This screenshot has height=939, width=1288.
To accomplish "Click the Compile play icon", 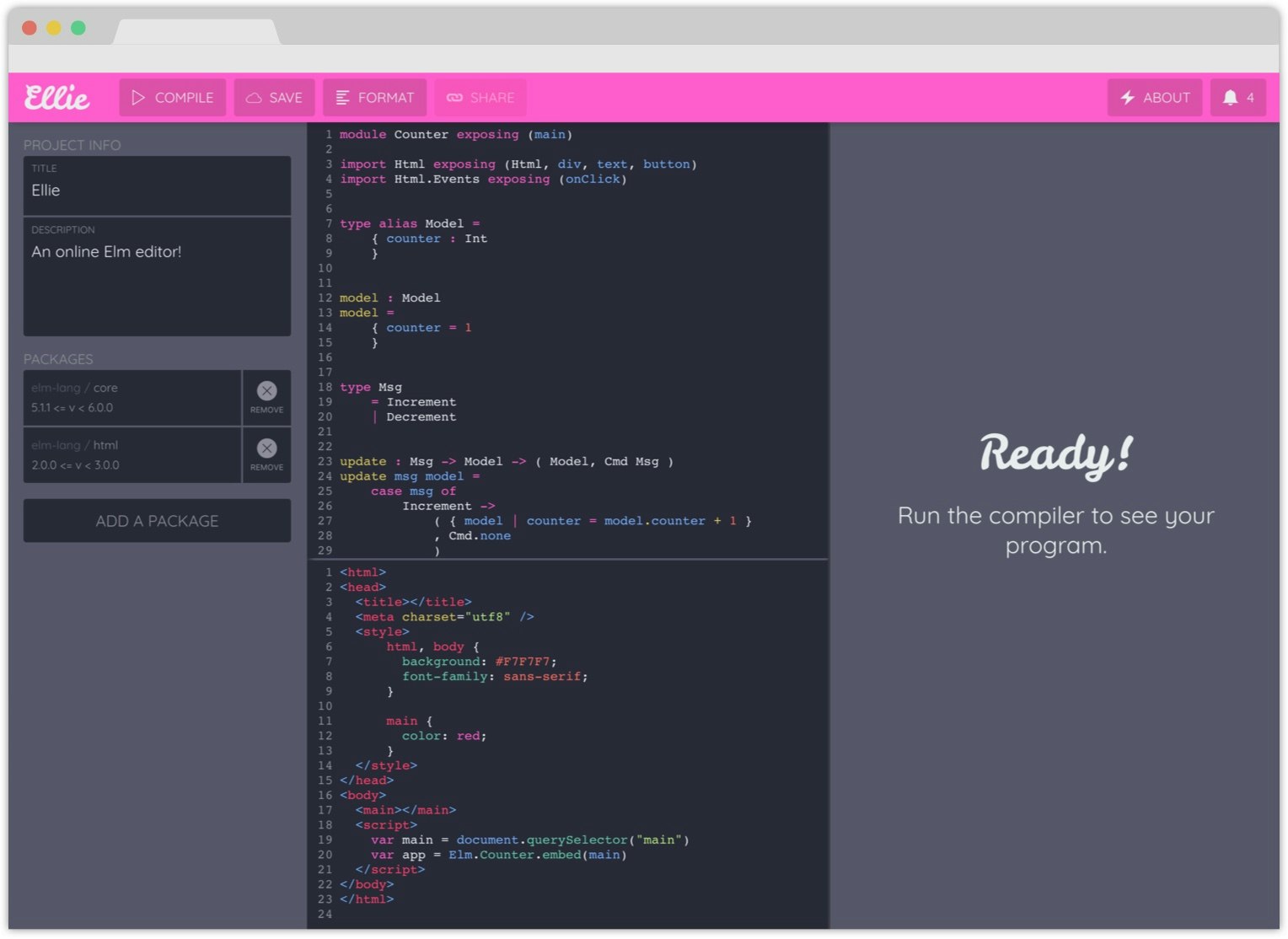I will click(138, 98).
